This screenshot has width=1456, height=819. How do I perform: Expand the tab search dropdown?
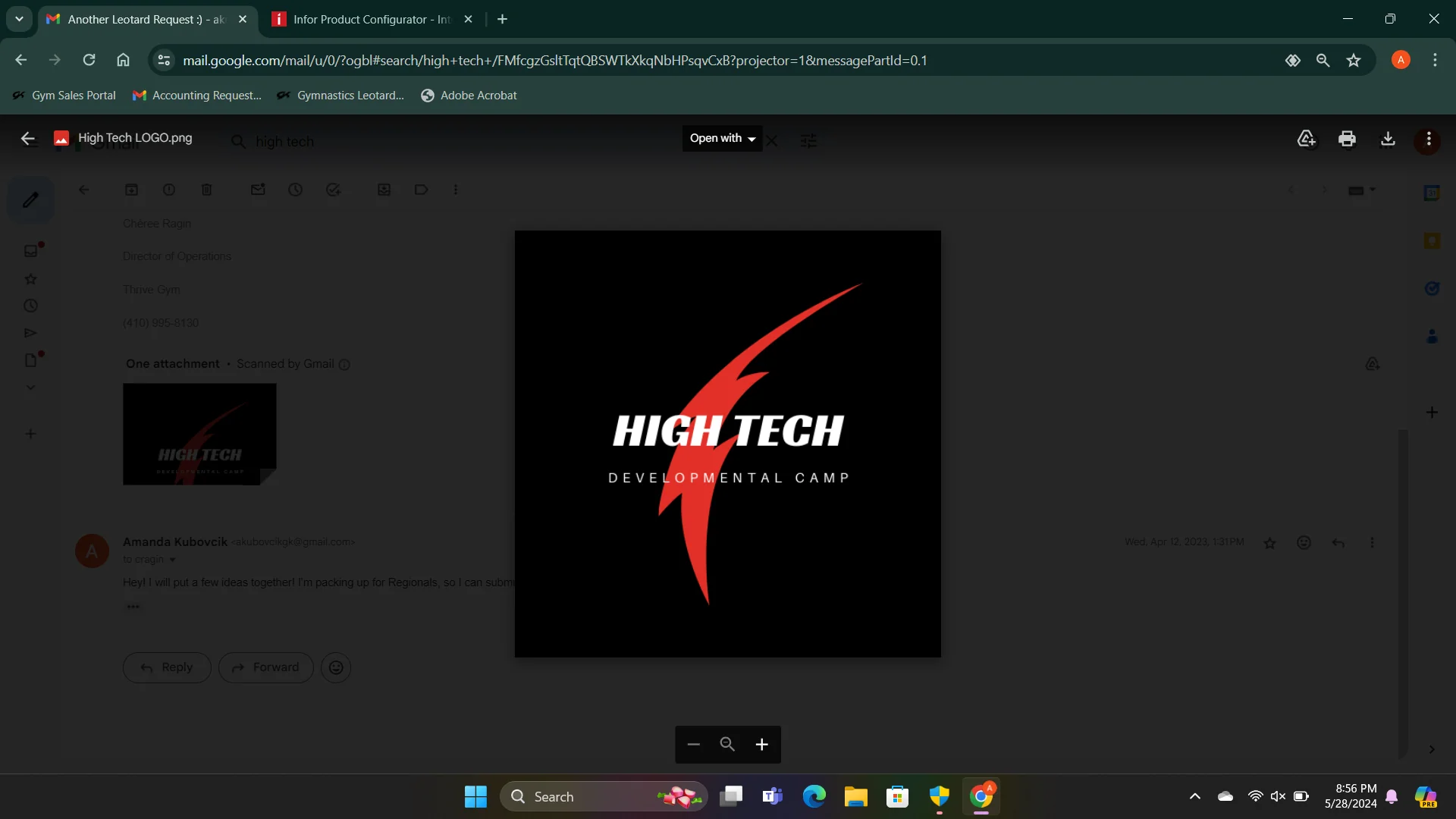click(x=19, y=20)
